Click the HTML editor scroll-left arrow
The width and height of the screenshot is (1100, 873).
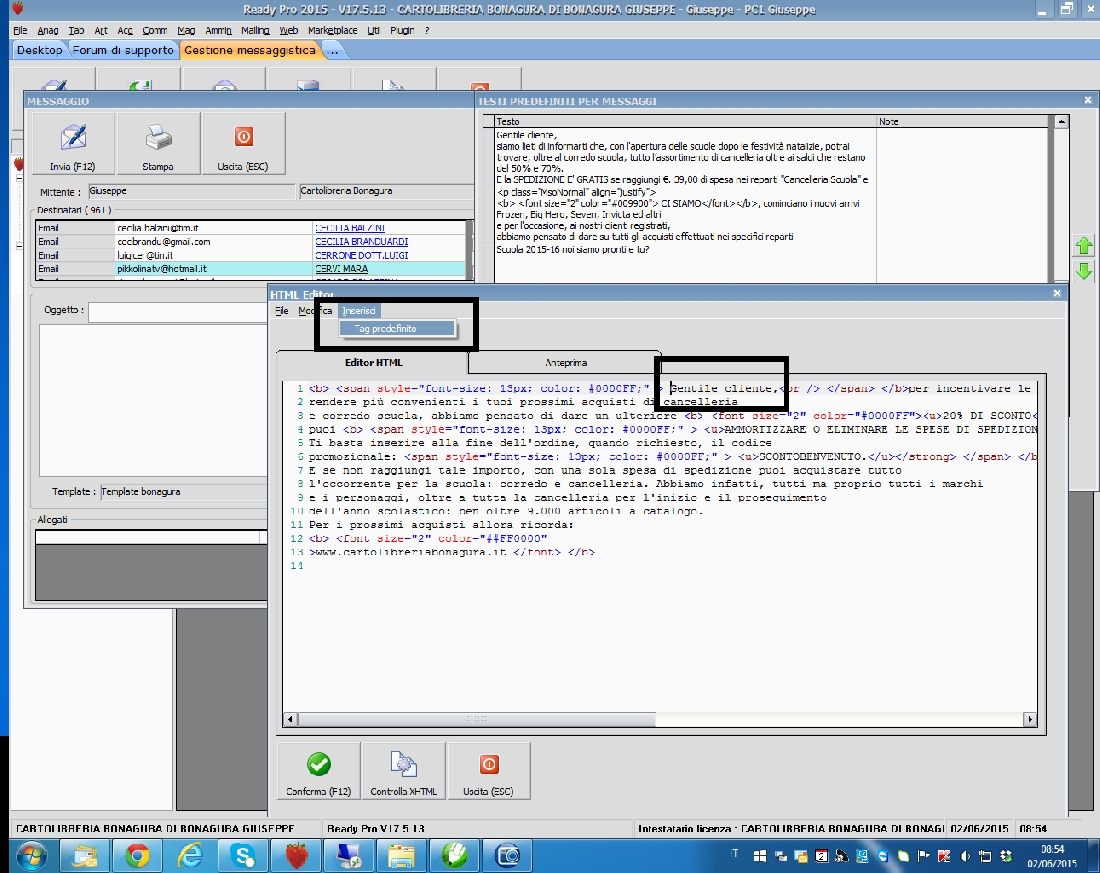click(x=290, y=719)
